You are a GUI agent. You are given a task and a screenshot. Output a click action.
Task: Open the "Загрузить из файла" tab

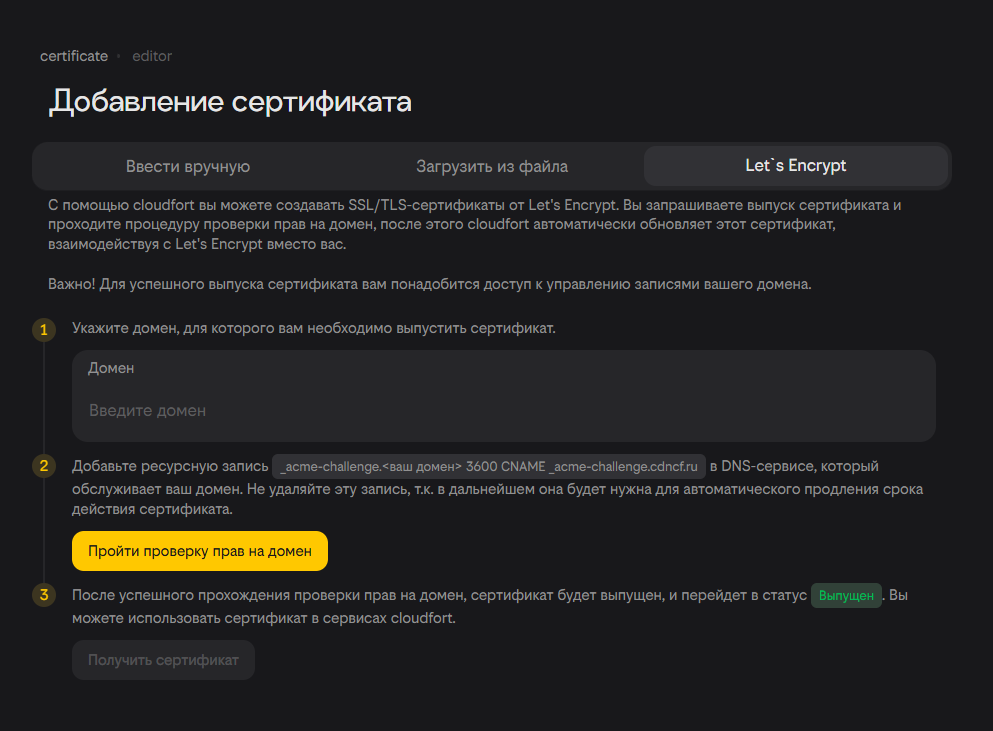point(492,166)
